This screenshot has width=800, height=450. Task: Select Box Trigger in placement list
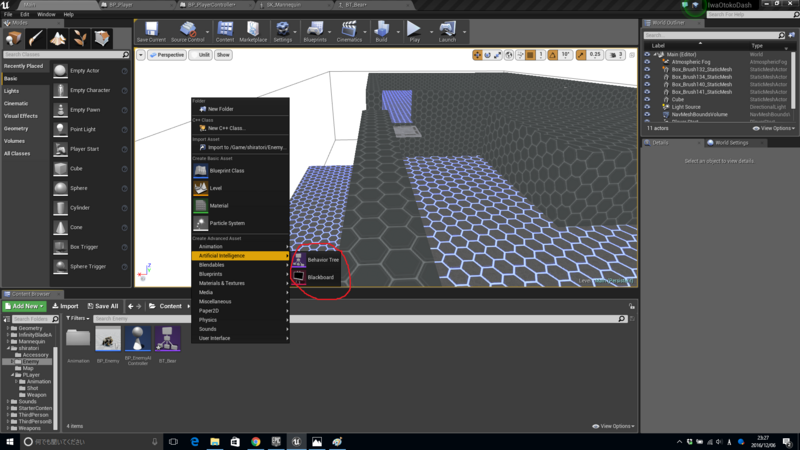pyautogui.click(x=91, y=247)
